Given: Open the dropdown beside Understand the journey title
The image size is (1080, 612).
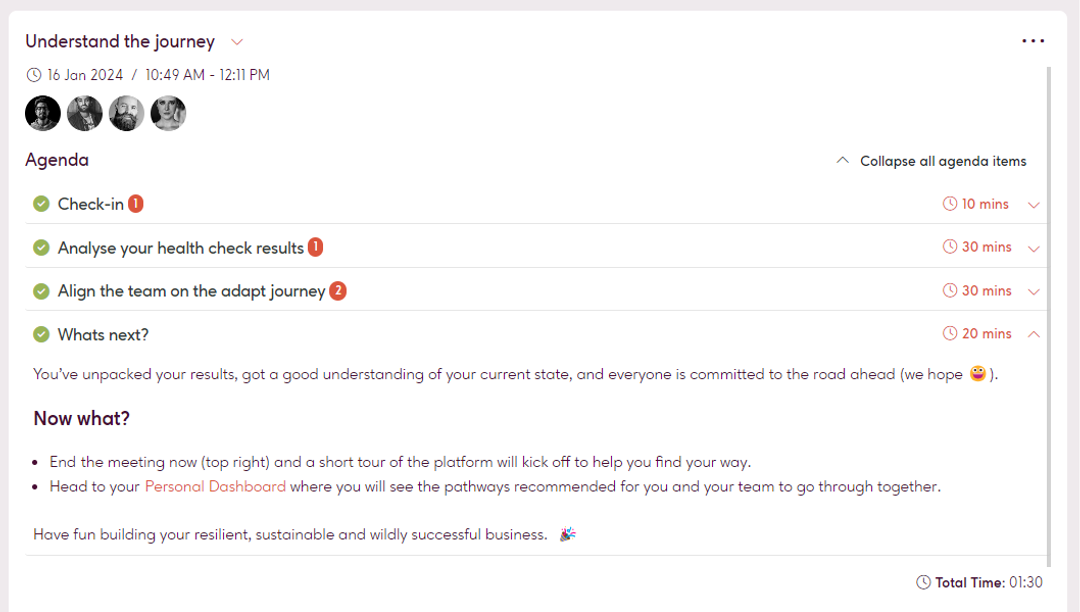Looking at the screenshot, I should [237, 42].
